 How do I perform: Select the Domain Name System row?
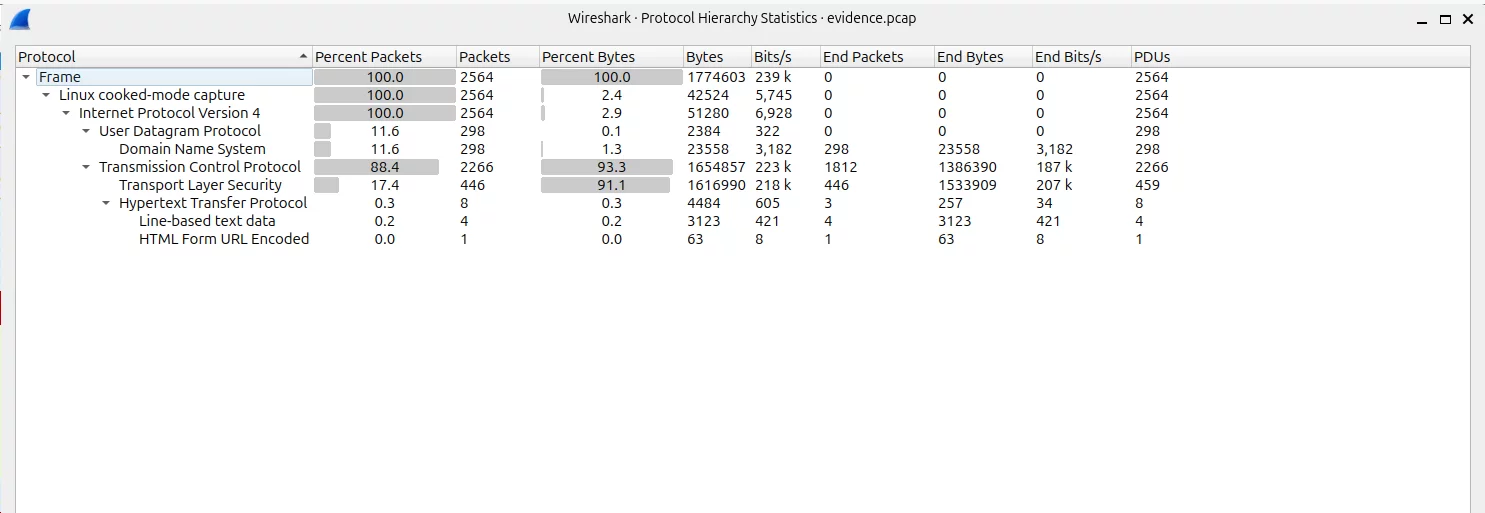click(x=192, y=149)
